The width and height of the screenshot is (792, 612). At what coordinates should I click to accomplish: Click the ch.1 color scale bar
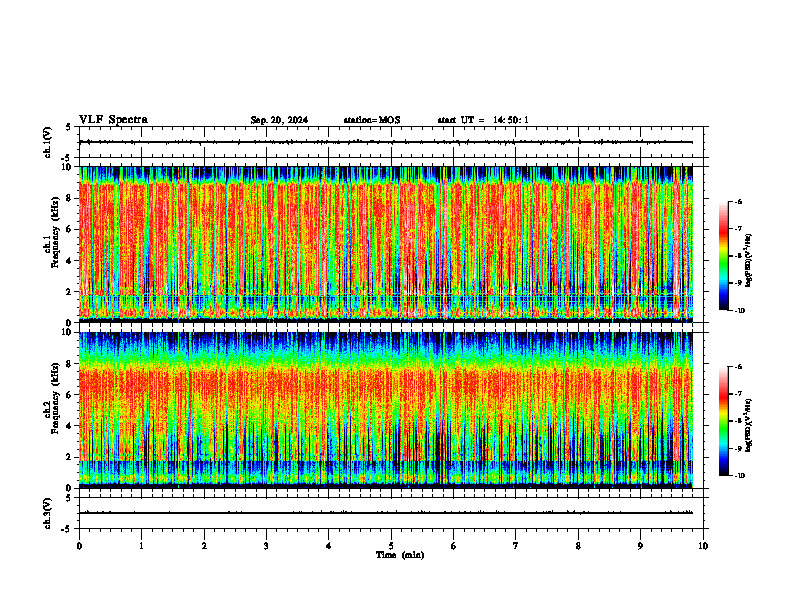pos(723,256)
